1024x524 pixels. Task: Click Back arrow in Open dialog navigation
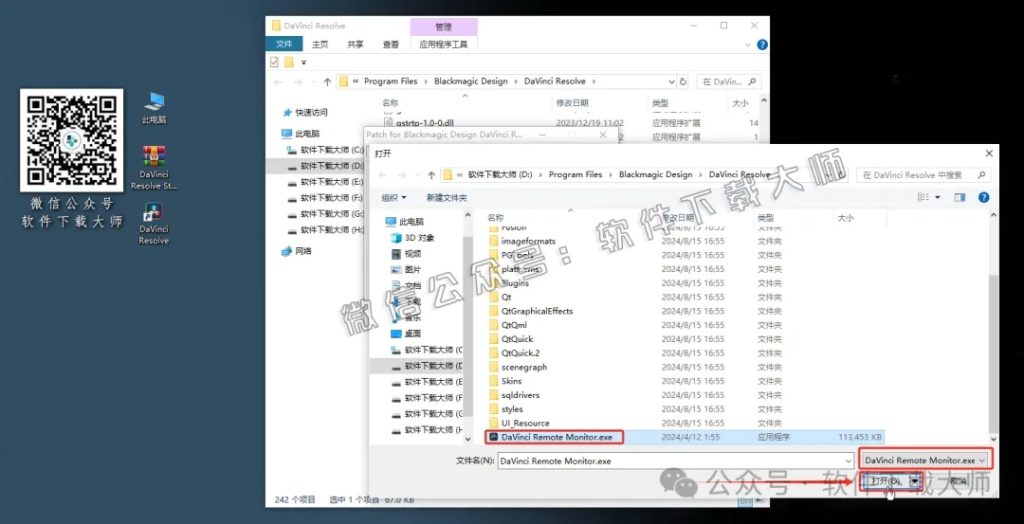(x=383, y=175)
